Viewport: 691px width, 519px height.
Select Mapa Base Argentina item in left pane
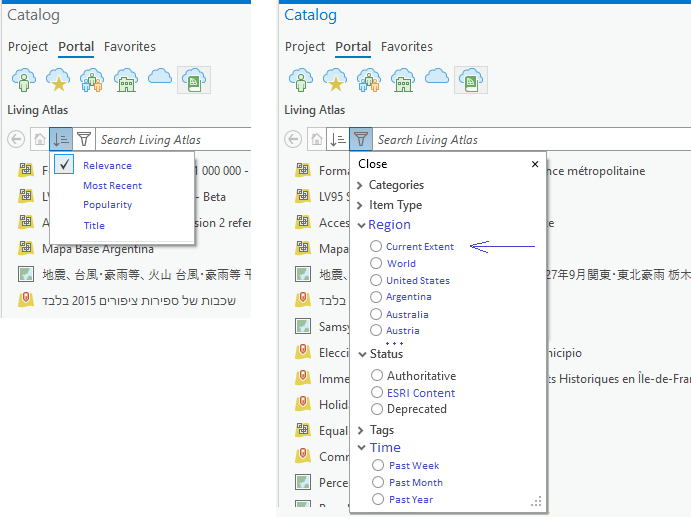click(x=98, y=249)
